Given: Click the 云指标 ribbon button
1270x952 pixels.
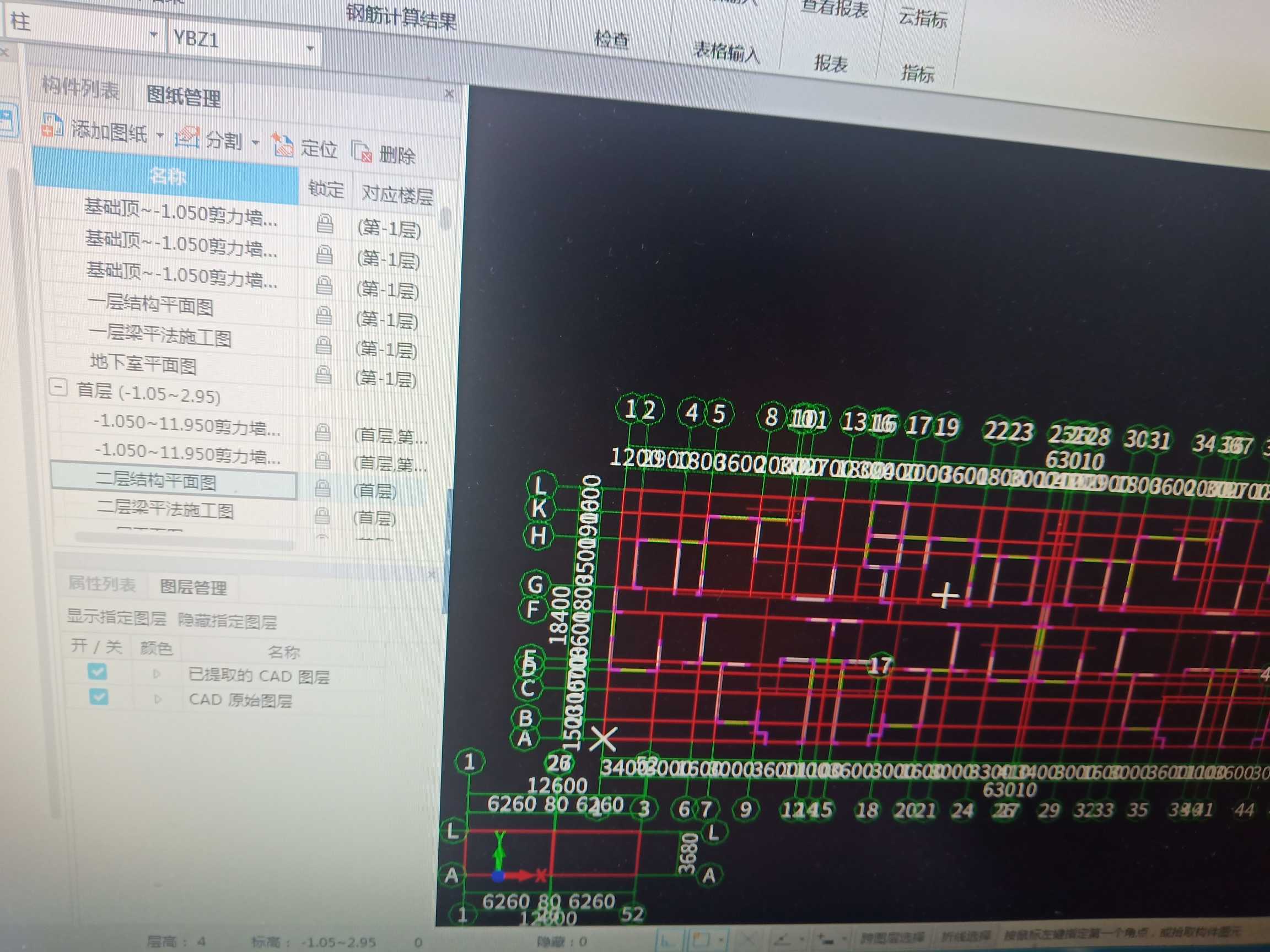Looking at the screenshot, I should 922,17.
